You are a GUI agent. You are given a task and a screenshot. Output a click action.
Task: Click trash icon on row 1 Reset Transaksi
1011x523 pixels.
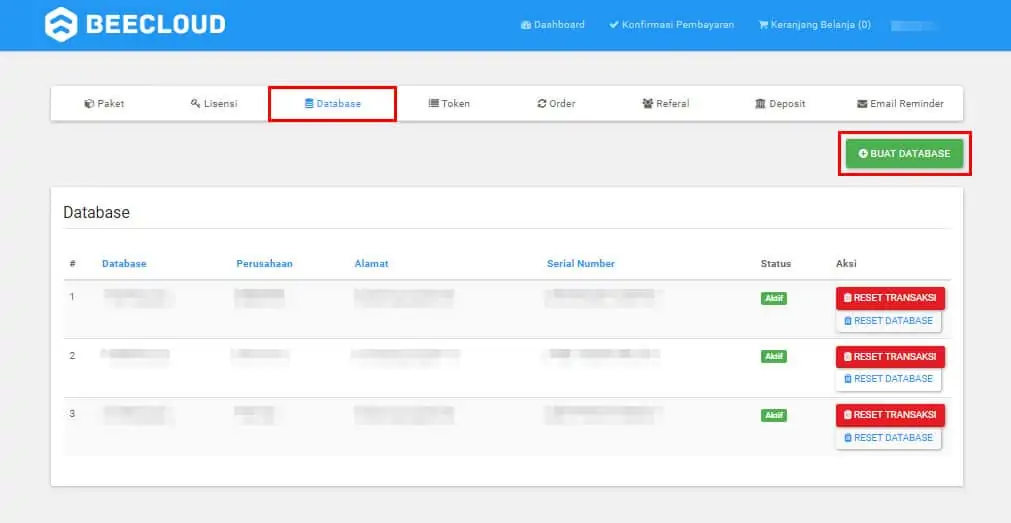(848, 298)
